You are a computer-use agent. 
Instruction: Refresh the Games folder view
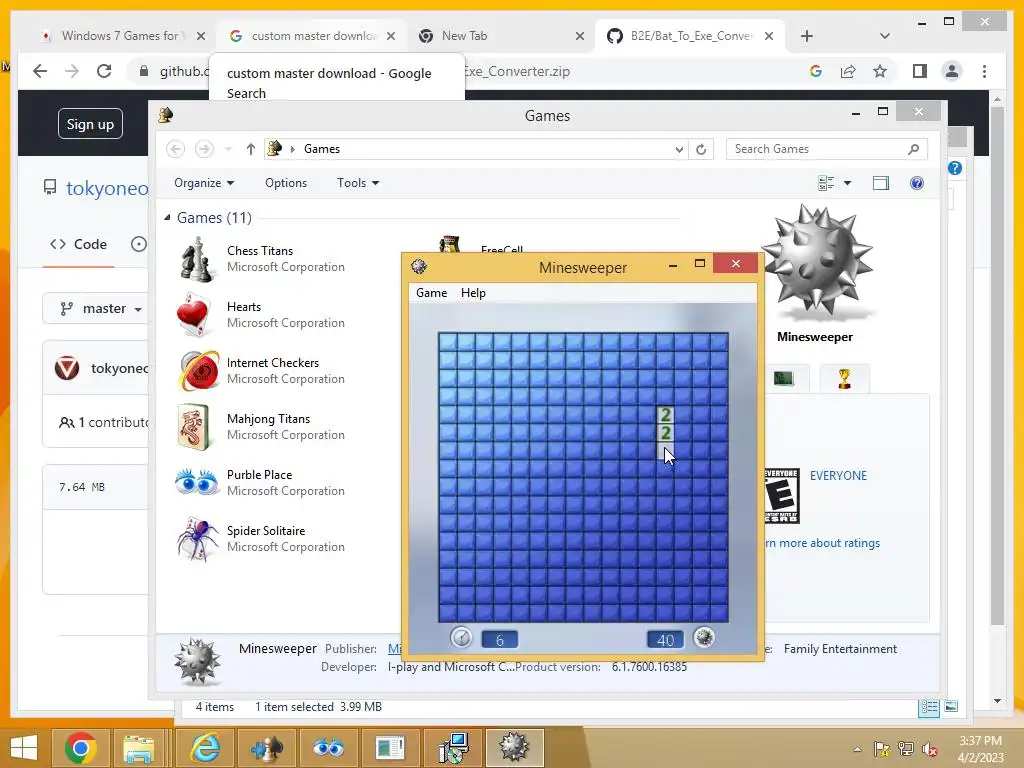[x=701, y=149]
